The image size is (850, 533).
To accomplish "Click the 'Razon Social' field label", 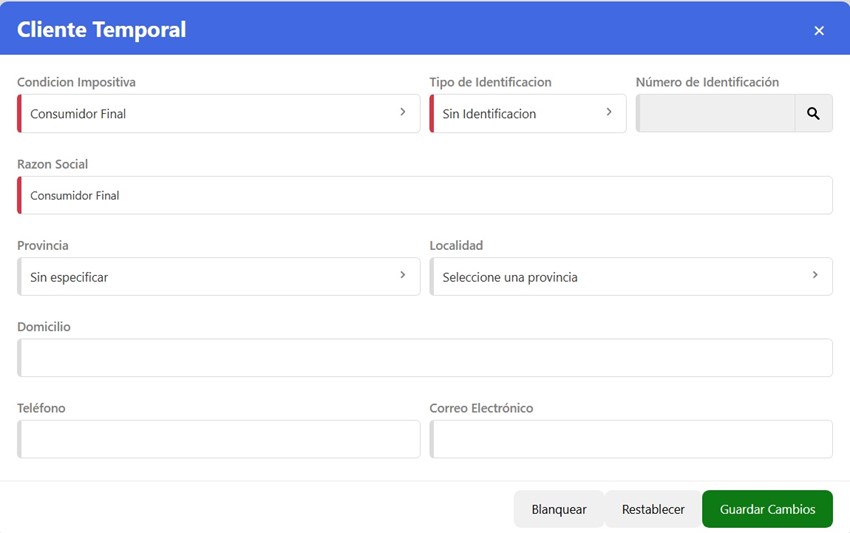I will pyautogui.click(x=53, y=164).
